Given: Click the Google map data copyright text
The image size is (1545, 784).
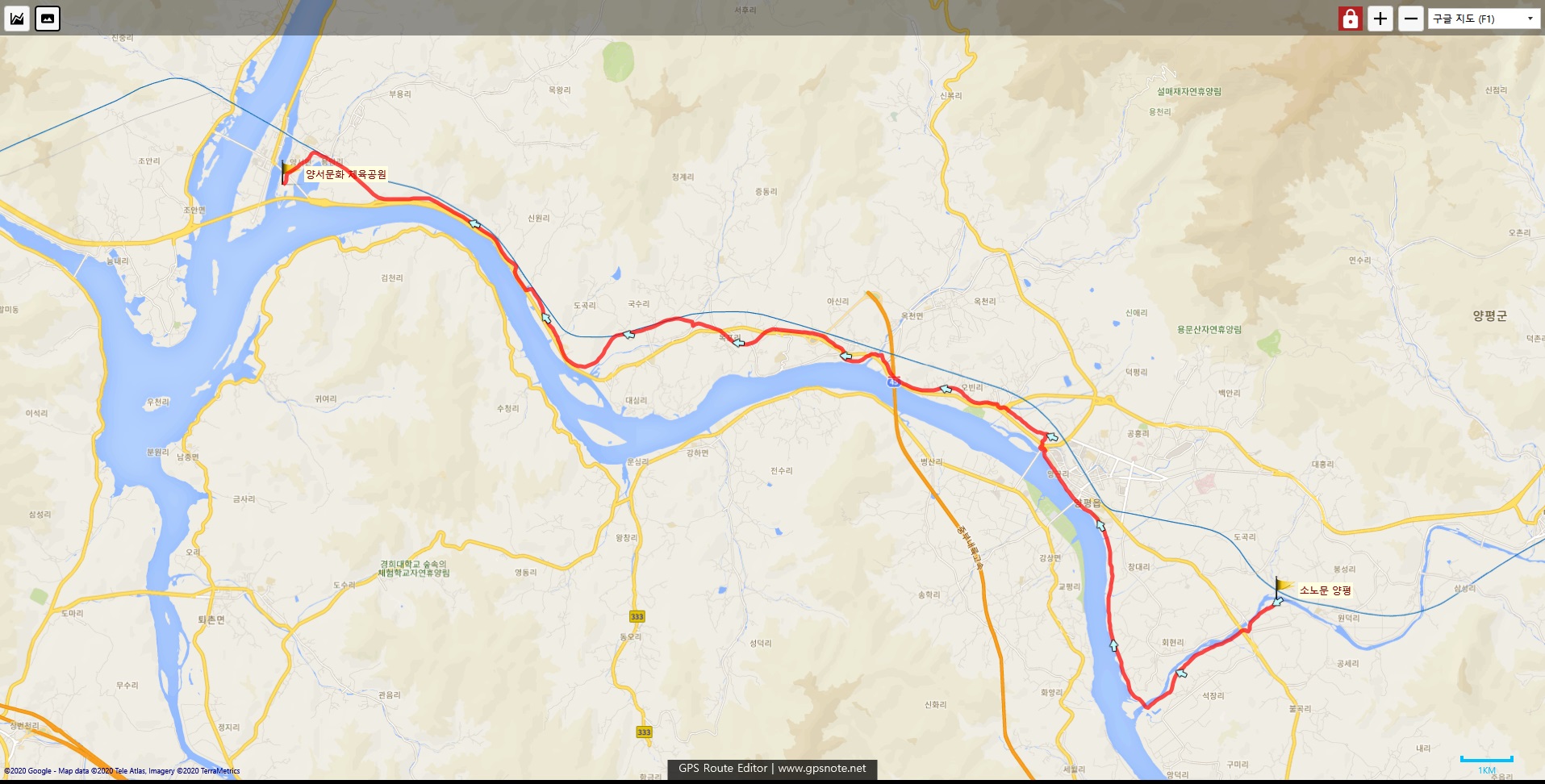Looking at the screenshot, I should [x=122, y=771].
